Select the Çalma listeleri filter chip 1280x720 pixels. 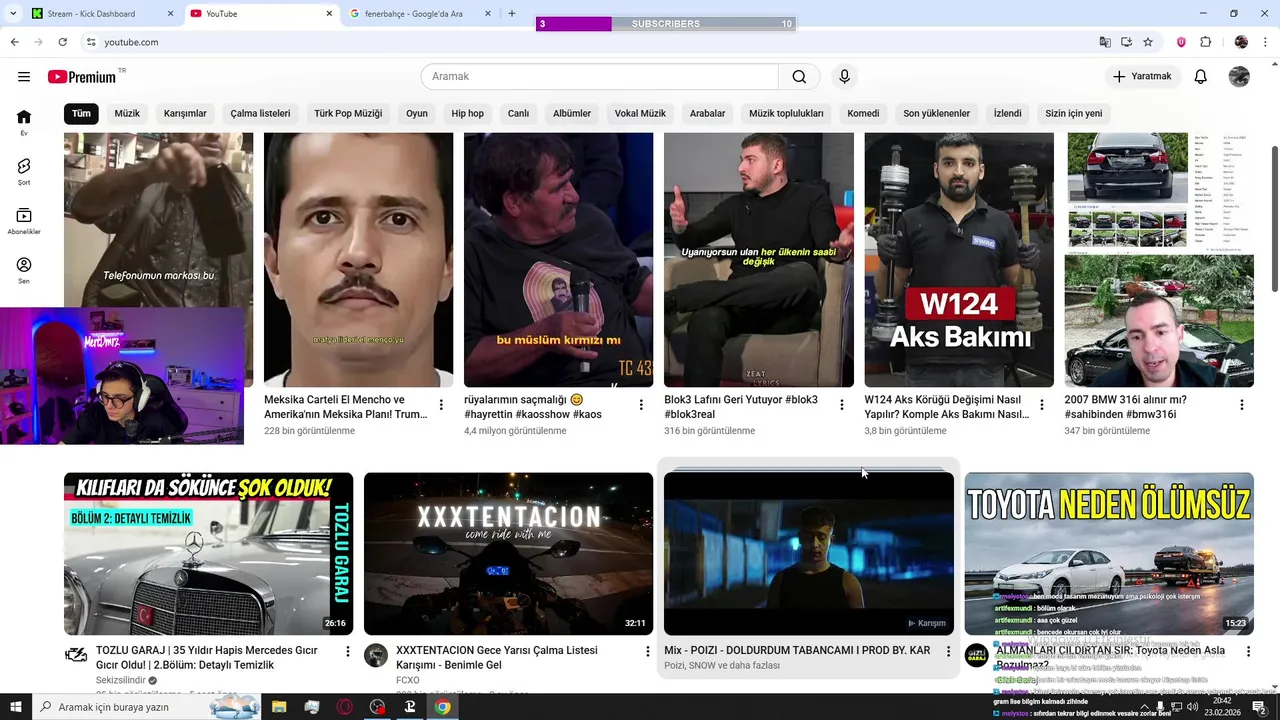(260, 114)
